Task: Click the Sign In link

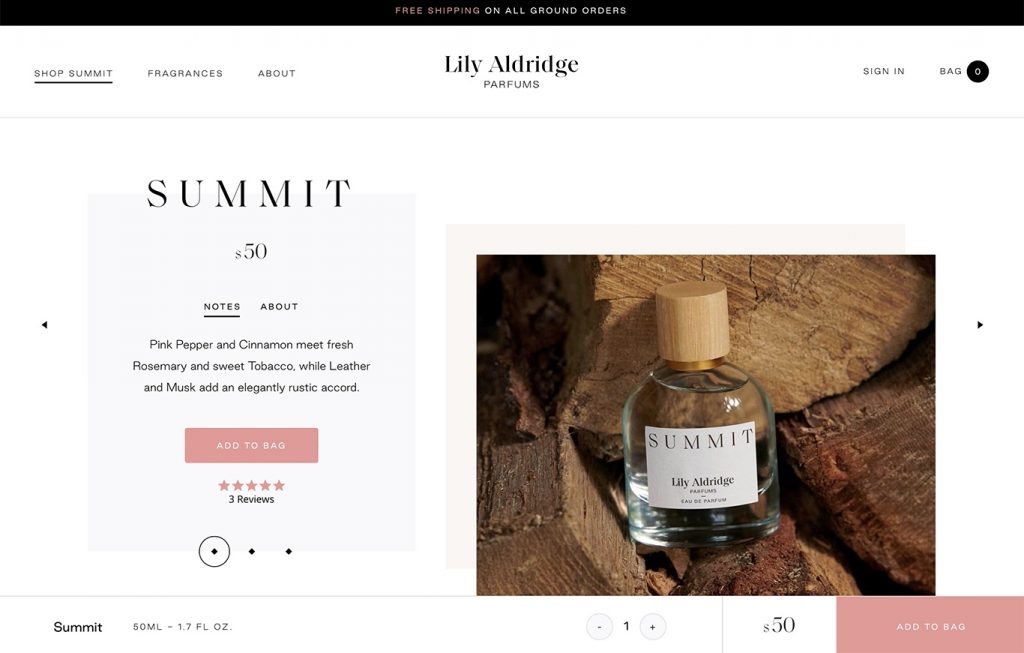Action: (x=884, y=71)
